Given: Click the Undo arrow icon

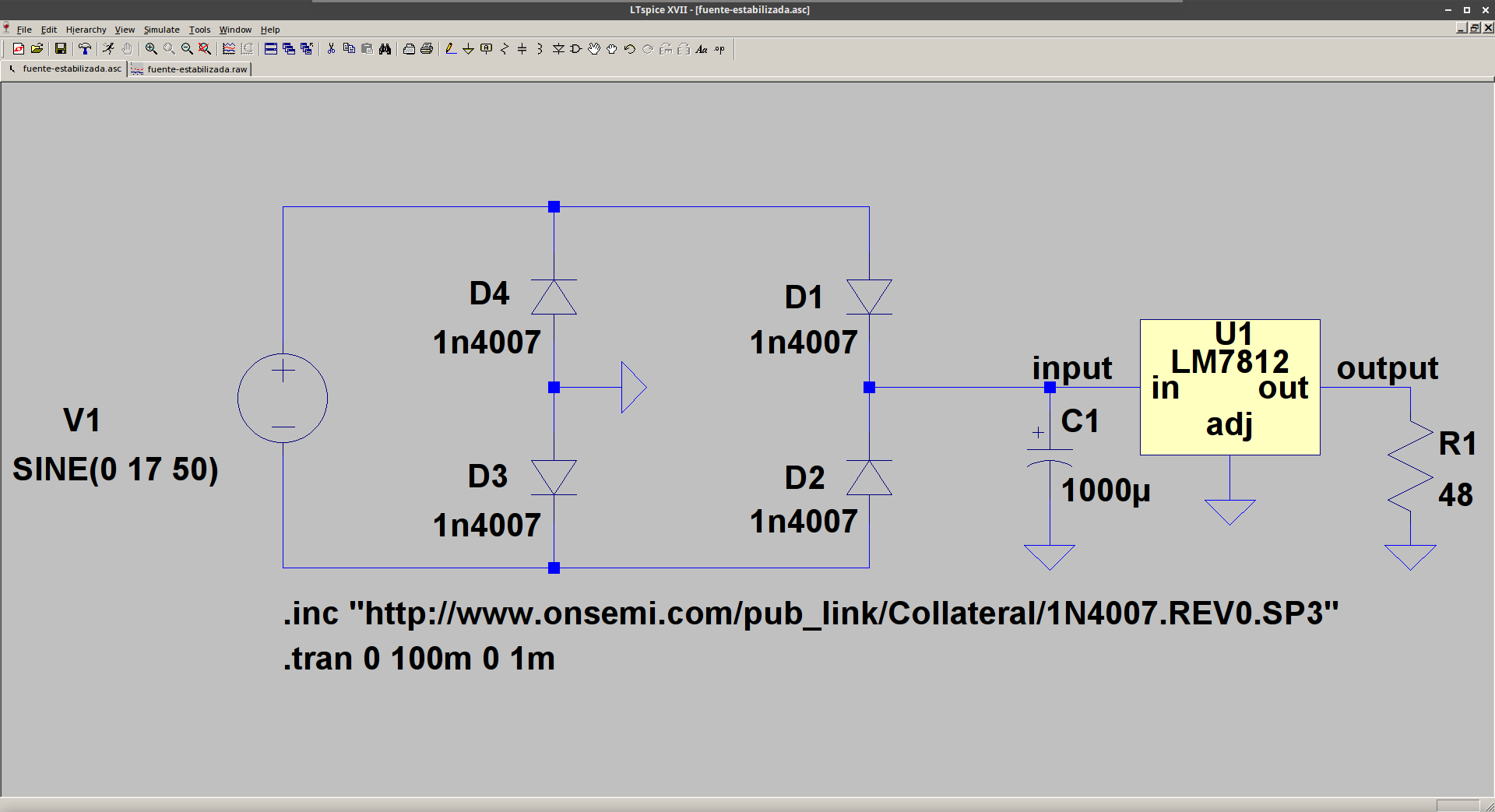Looking at the screenshot, I should 630,49.
